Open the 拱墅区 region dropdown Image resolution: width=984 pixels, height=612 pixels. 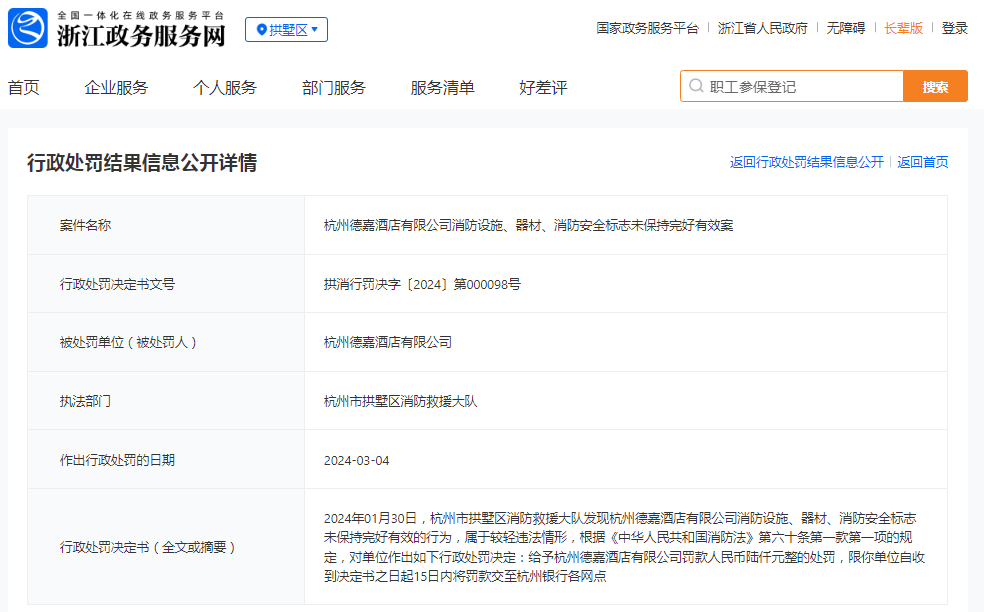(x=286, y=30)
